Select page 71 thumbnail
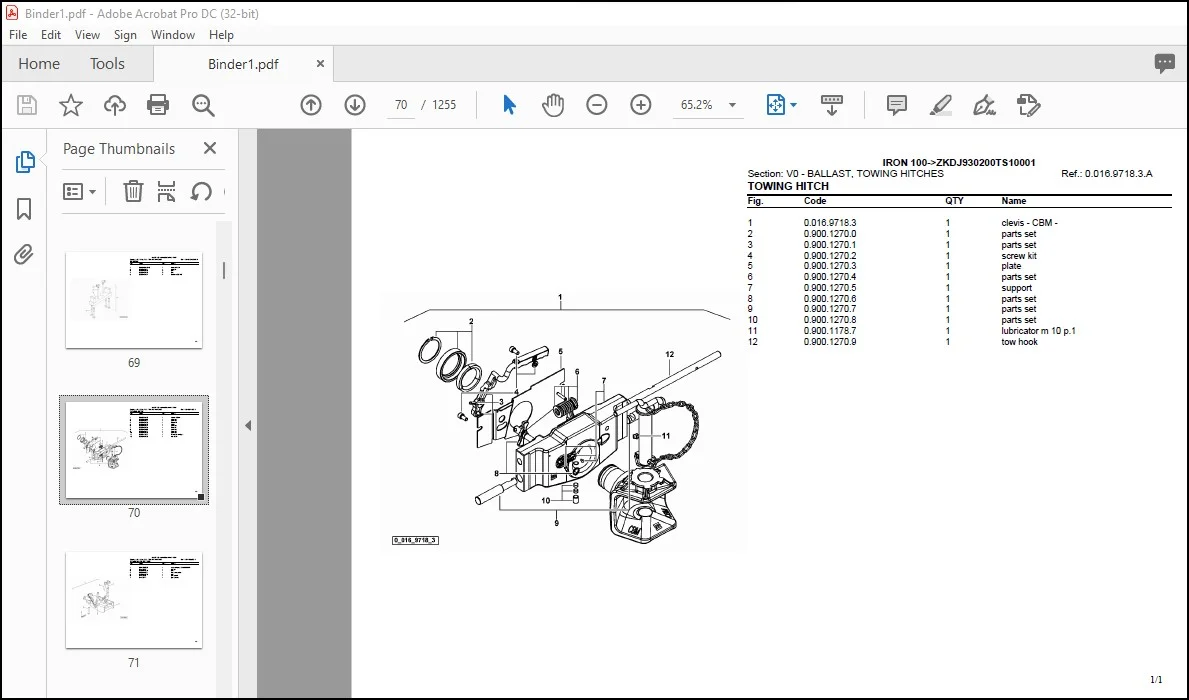This screenshot has width=1189, height=700. pyautogui.click(x=134, y=600)
